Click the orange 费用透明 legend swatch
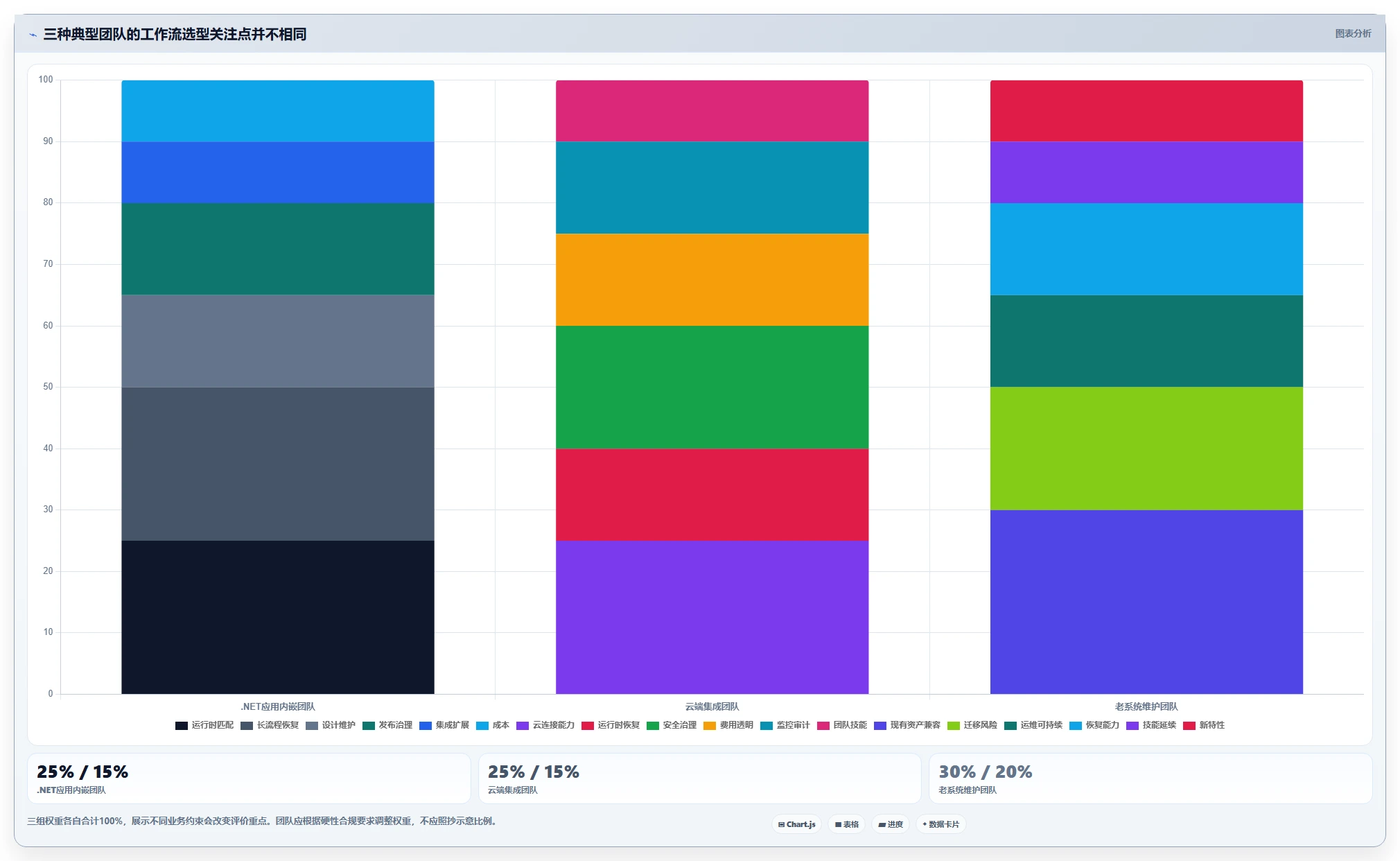The height and width of the screenshot is (861, 1400). (x=710, y=726)
